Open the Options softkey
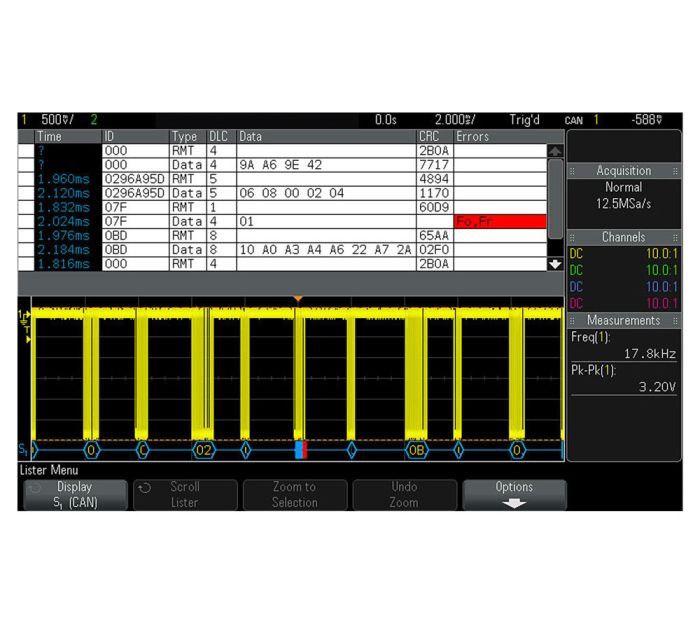Image resolution: width=700 pixels, height=640 pixels. tap(514, 495)
